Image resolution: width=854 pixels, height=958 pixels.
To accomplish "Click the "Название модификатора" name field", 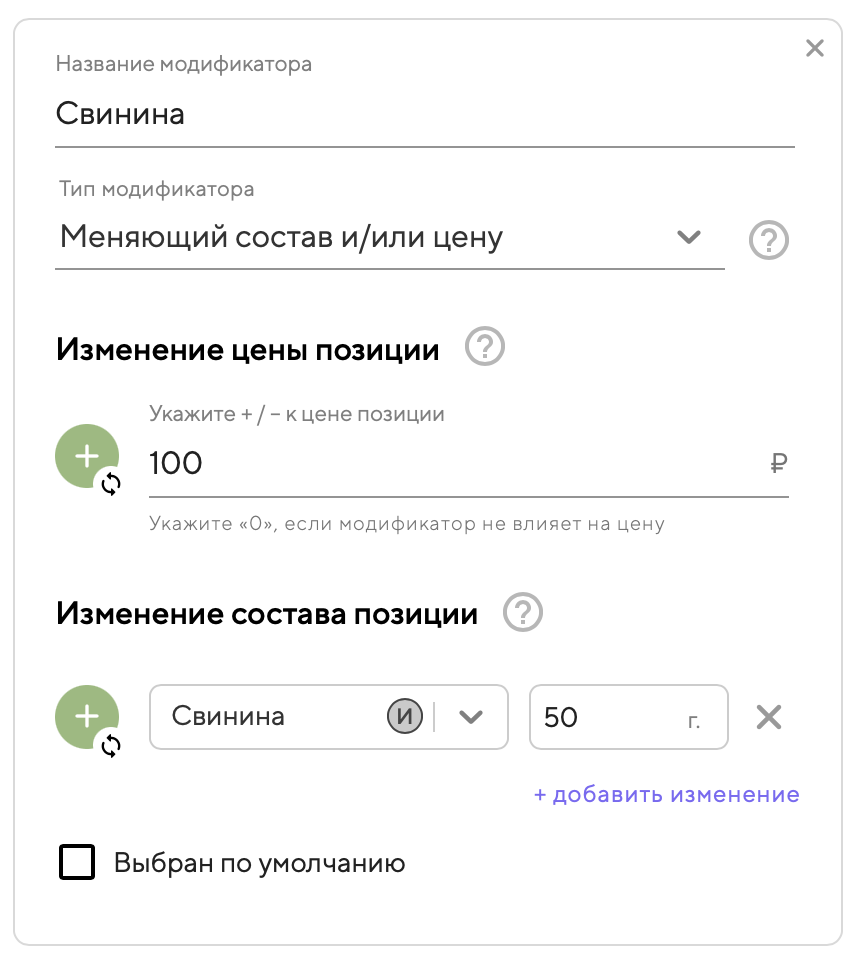I will pos(424,114).
